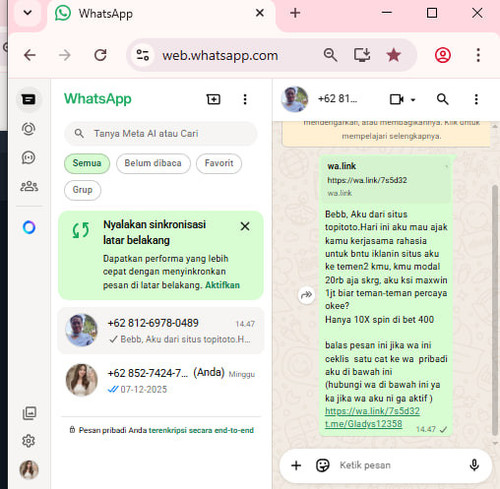Viewport: 500px width, 489px height.
Task: Open Communities icon in sidebar
Action: (x=29, y=186)
